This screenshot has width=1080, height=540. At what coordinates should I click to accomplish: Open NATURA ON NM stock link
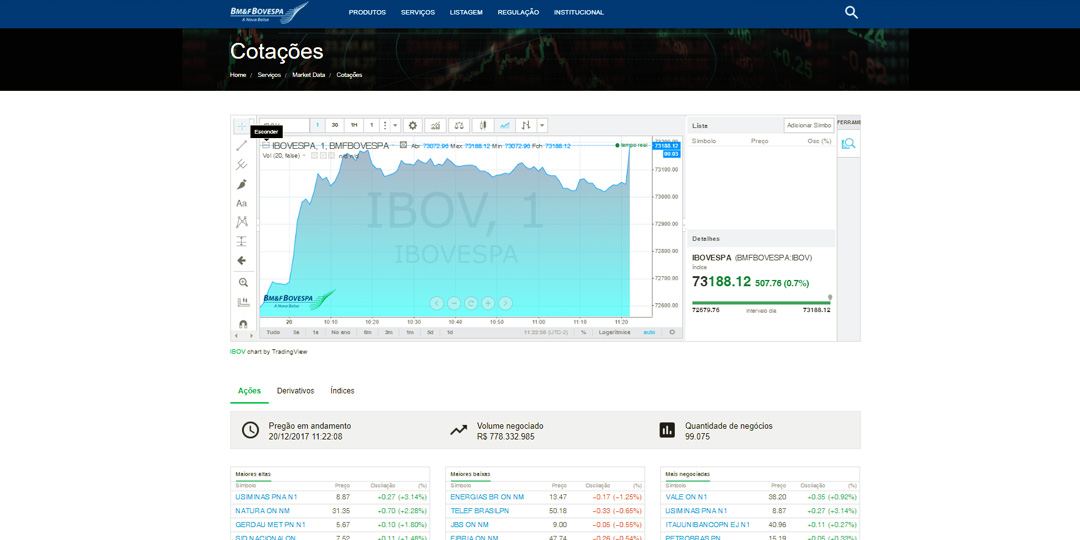pyautogui.click(x=260, y=510)
